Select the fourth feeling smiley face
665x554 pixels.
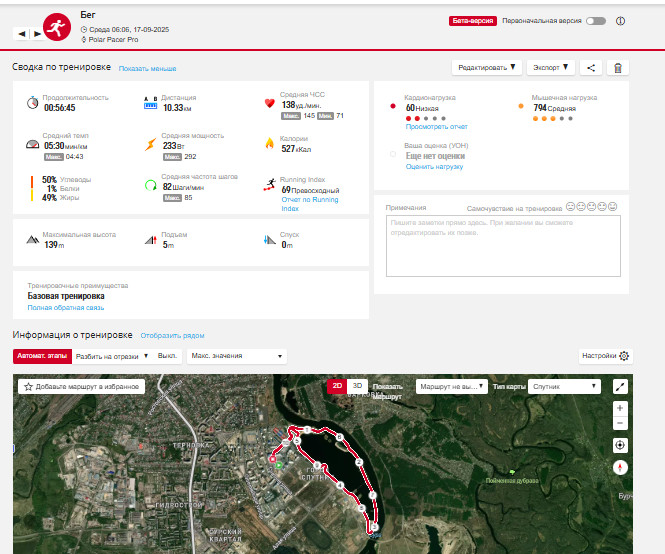tap(602, 207)
